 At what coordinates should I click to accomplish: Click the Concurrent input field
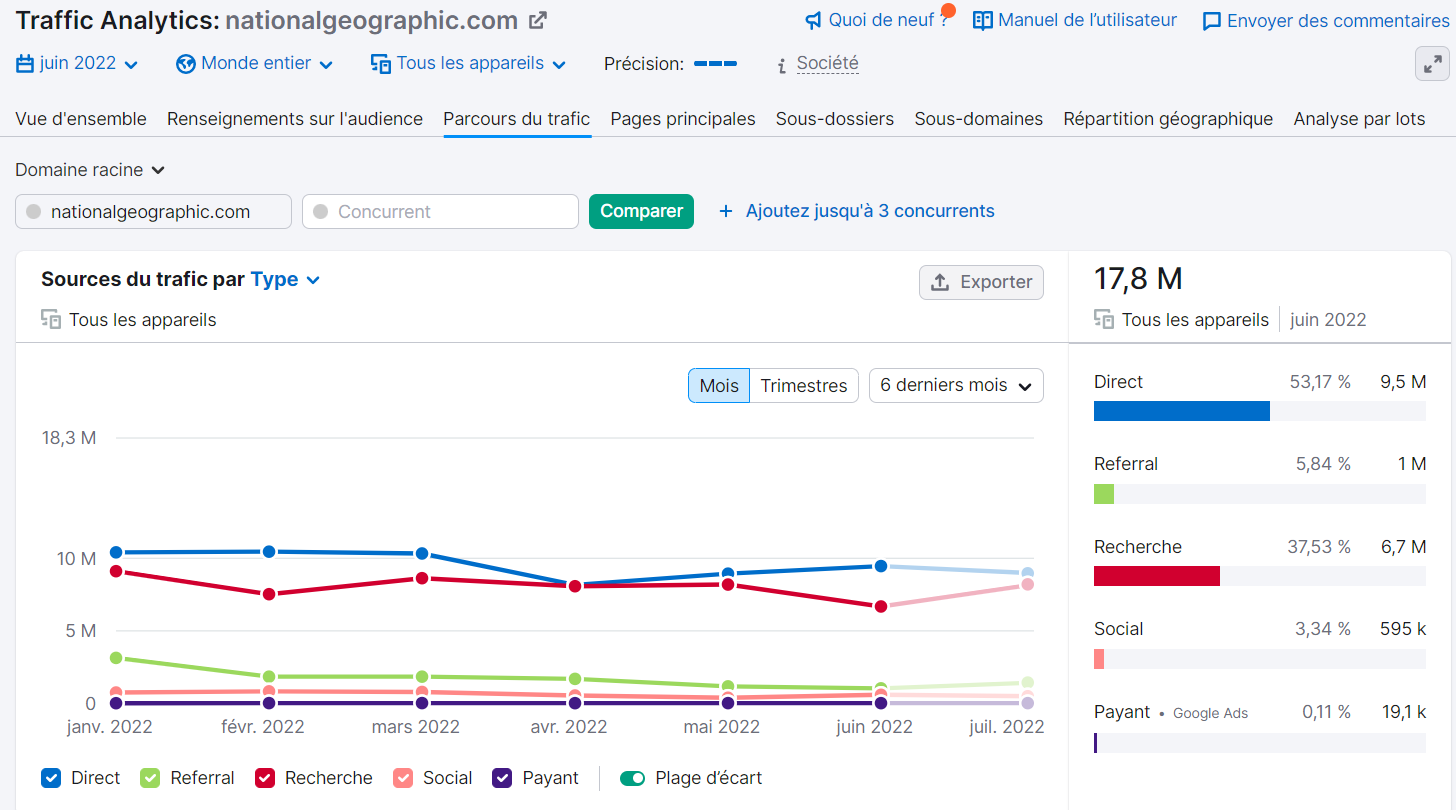[x=440, y=211]
